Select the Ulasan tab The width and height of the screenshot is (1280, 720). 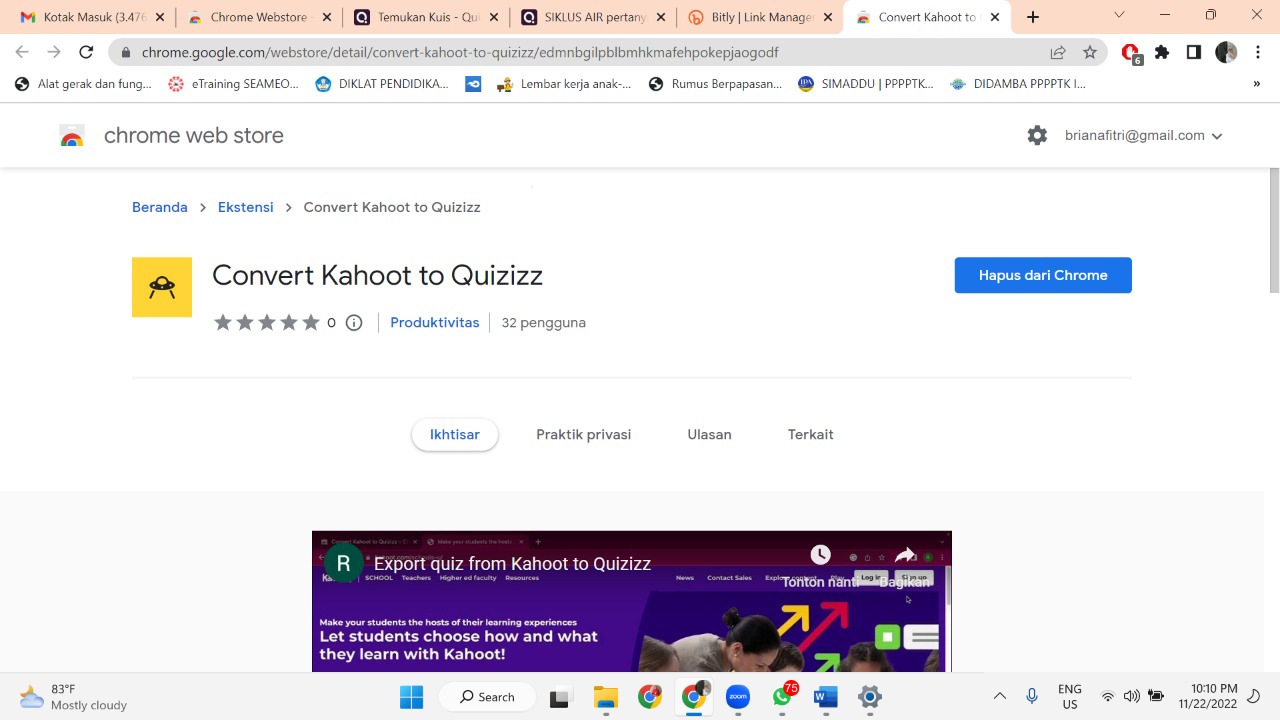[709, 434]
